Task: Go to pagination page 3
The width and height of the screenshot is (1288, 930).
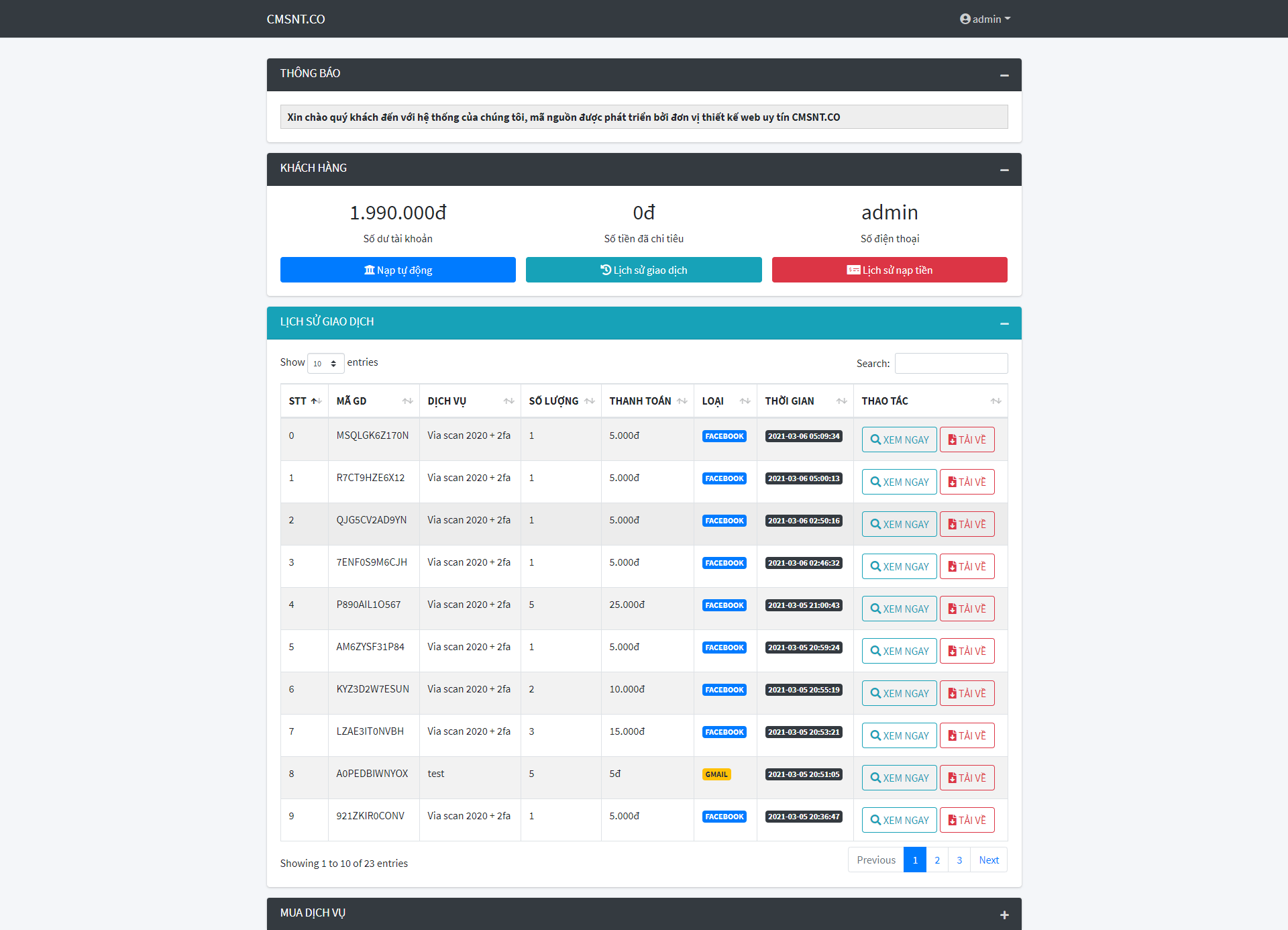Action: pyautogui.click(x=959, y=860)
